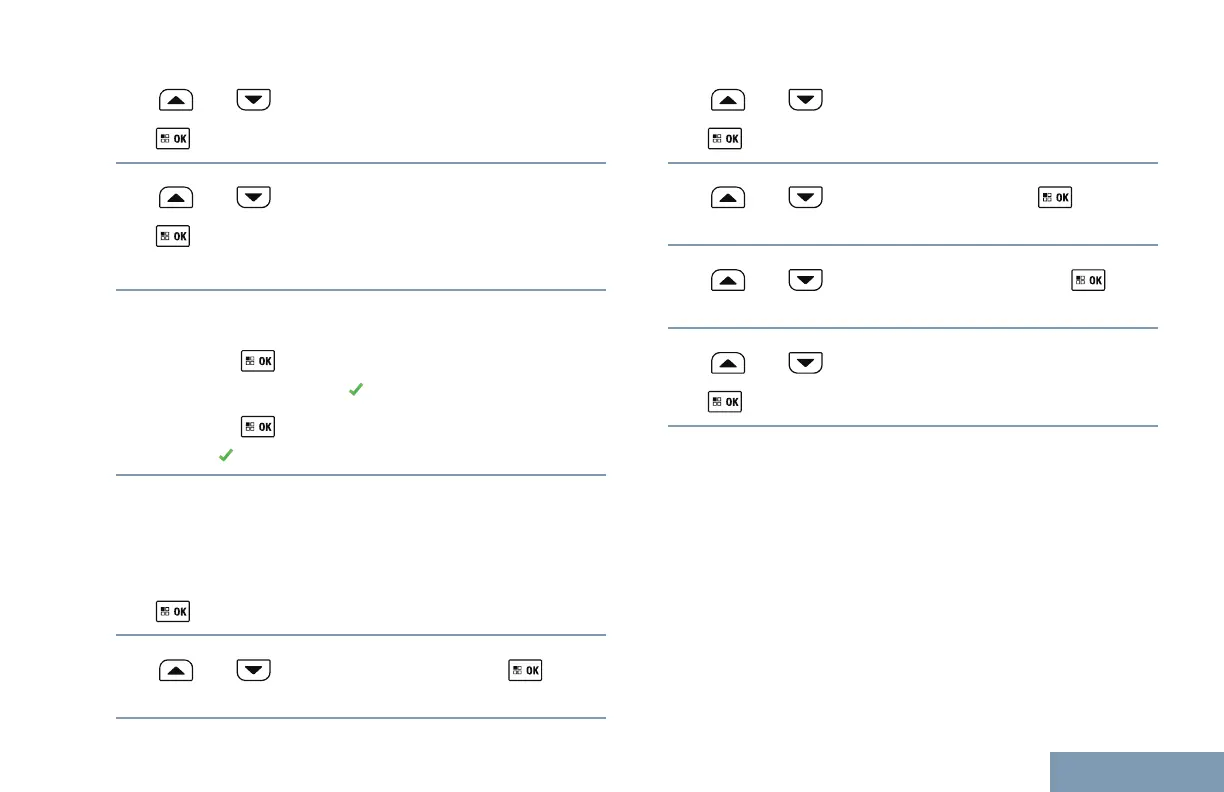Viewport: 1224px width, 792px height.
Task: Click the down arrow key in the right column's last step
Action: [806, 363]
